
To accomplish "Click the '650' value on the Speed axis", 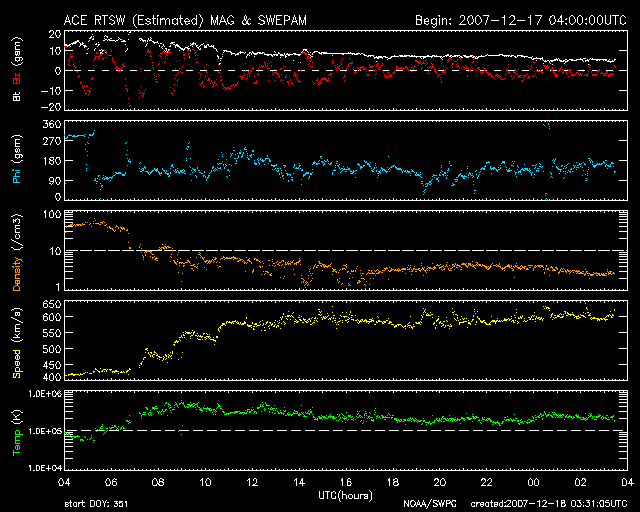I will (51, 304).
